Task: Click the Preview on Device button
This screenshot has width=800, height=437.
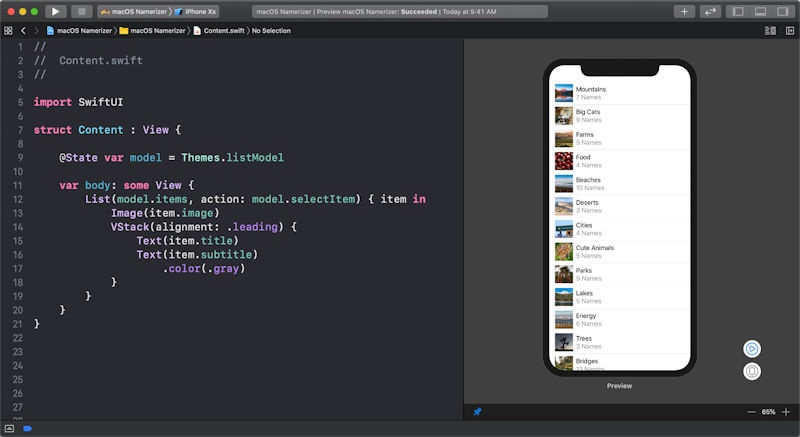Action: click(x=752, y=372)
